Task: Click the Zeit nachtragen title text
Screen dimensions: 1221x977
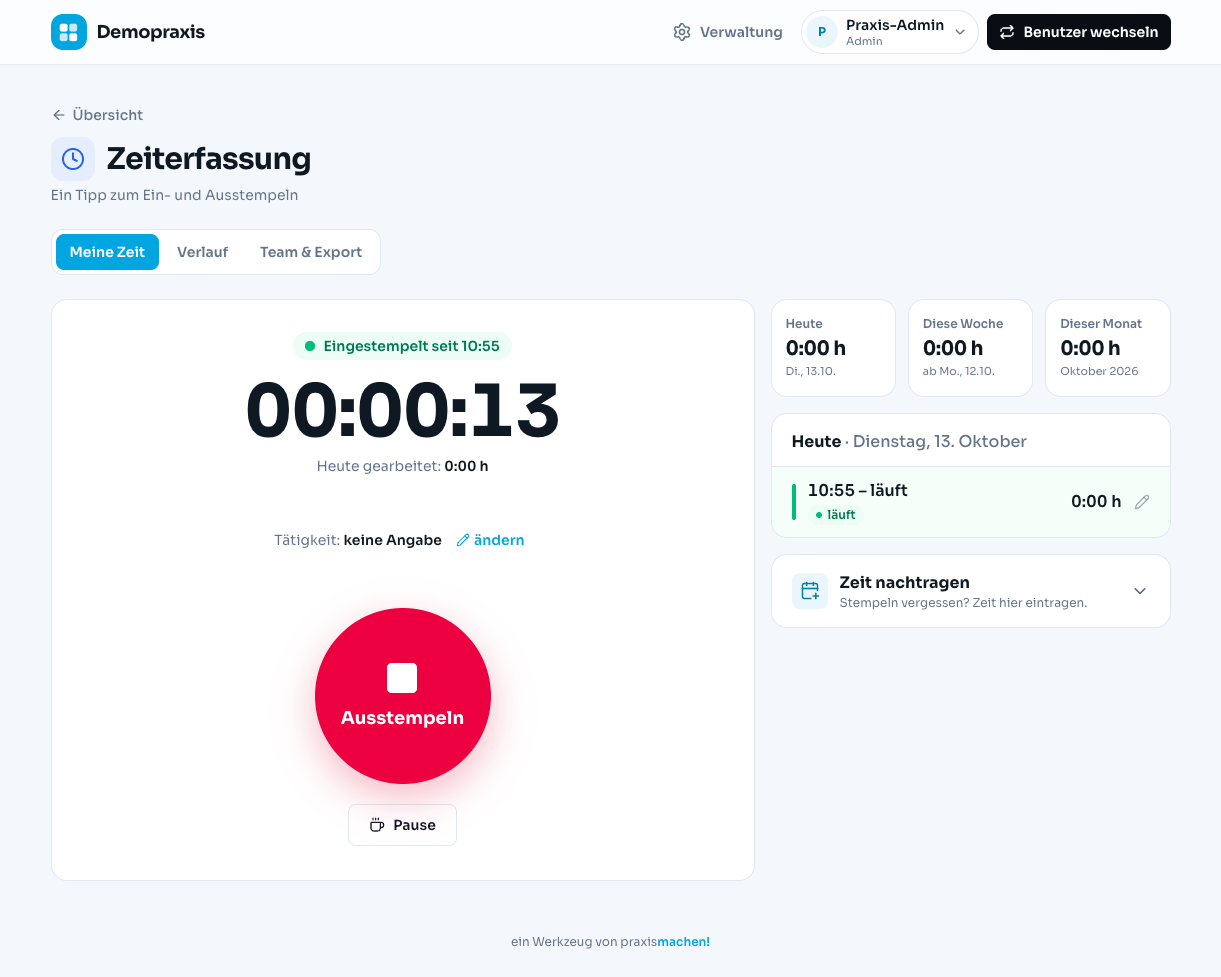Action: (905, 582)
